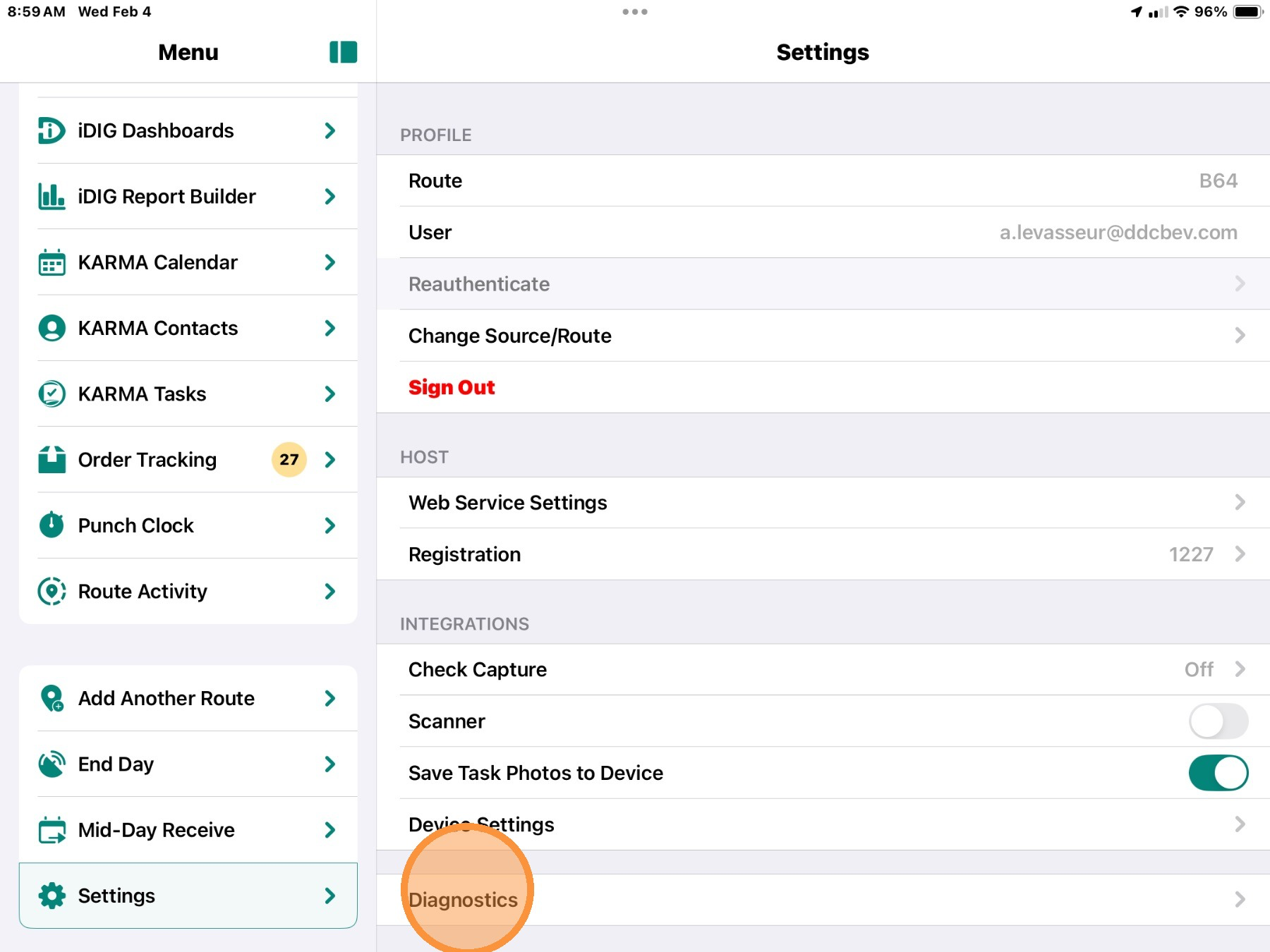Tap chevron next to KARMA Tasks

pos(329,393)
